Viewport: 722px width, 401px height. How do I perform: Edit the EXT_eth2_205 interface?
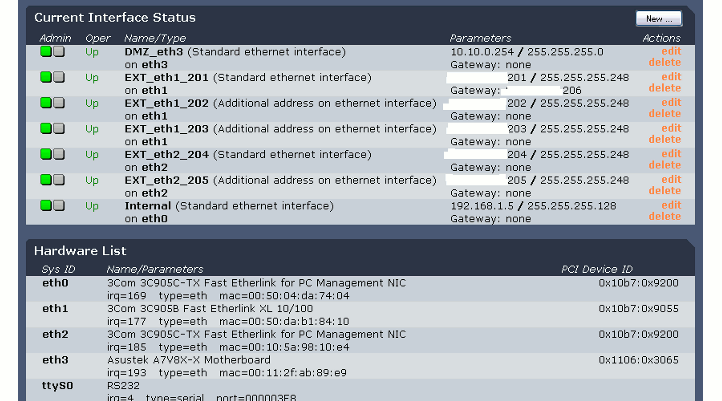(x=670, y=181)
